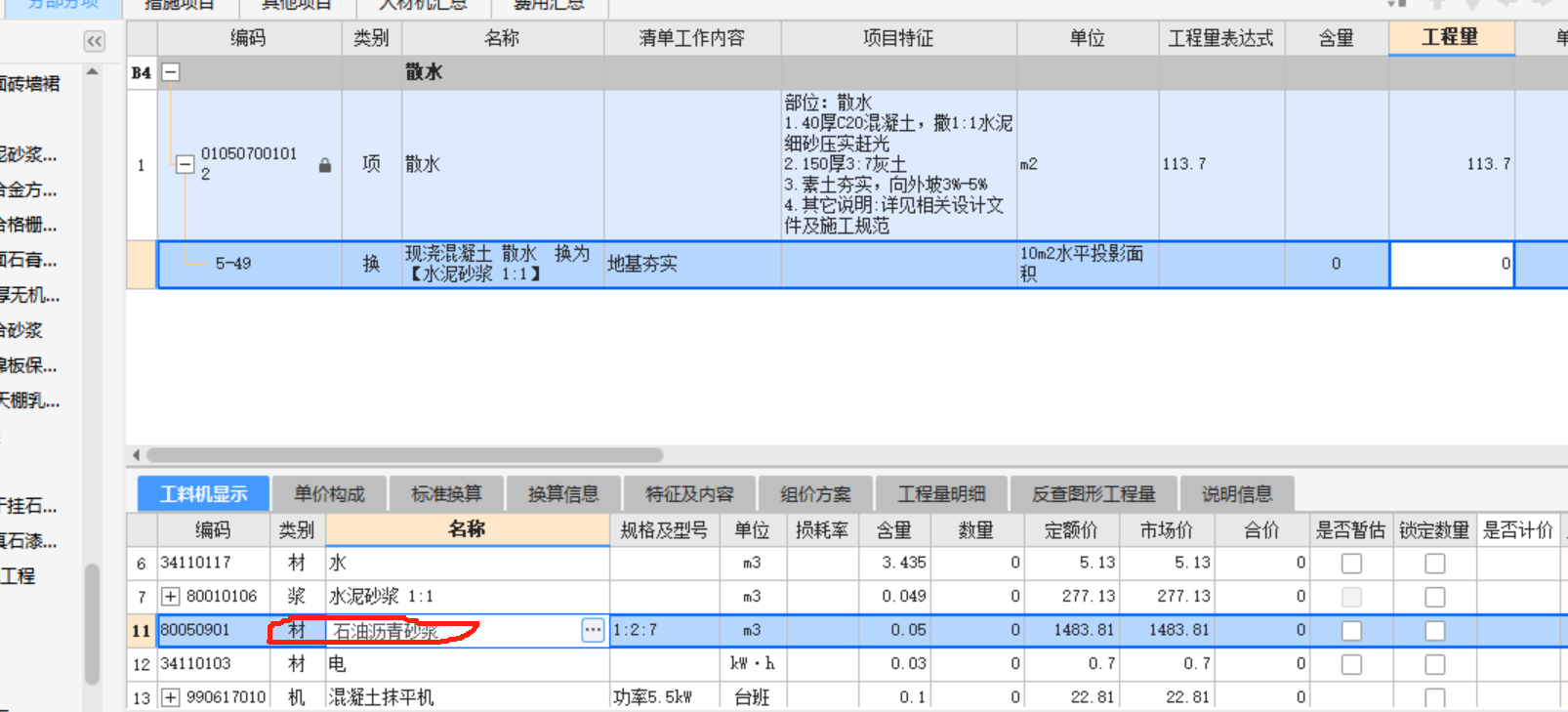The width and height of the screenshot is (1568, 712).
Task: Click the 项目特征 column header
Action: pyautogui.click(x=898, y=38)
